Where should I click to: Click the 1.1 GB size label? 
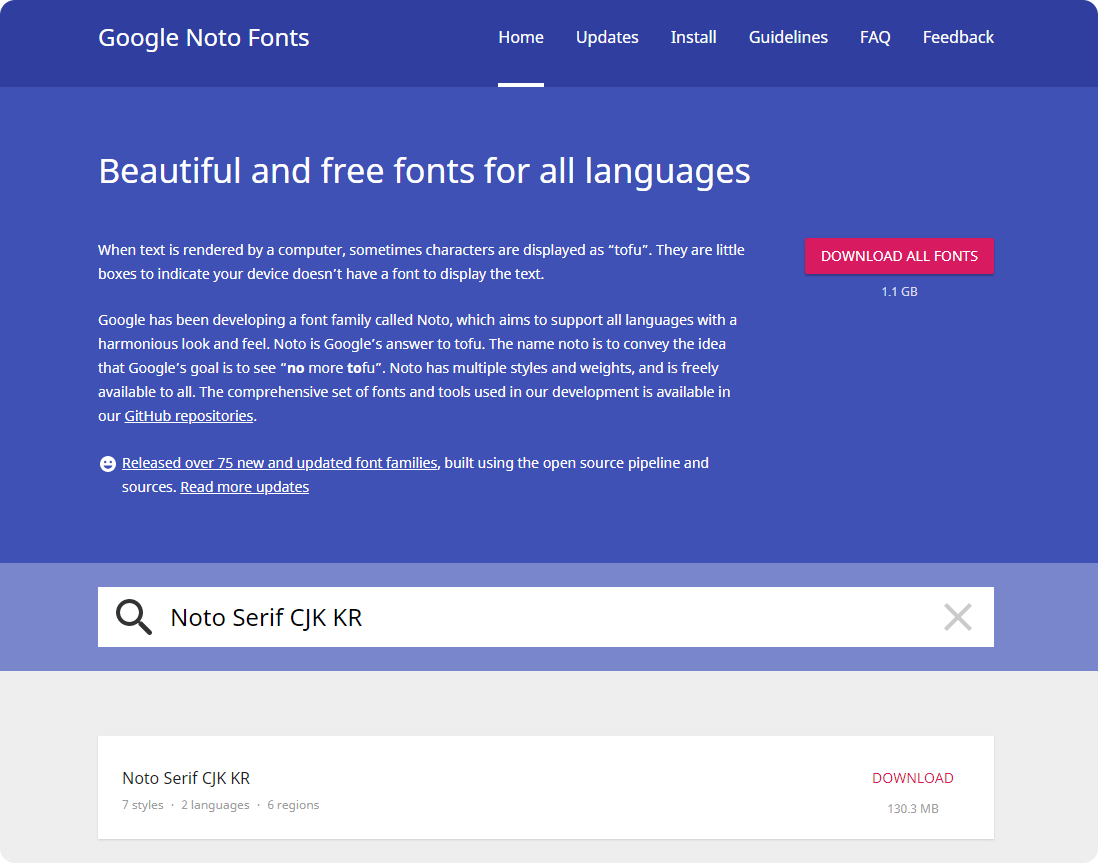899,291
